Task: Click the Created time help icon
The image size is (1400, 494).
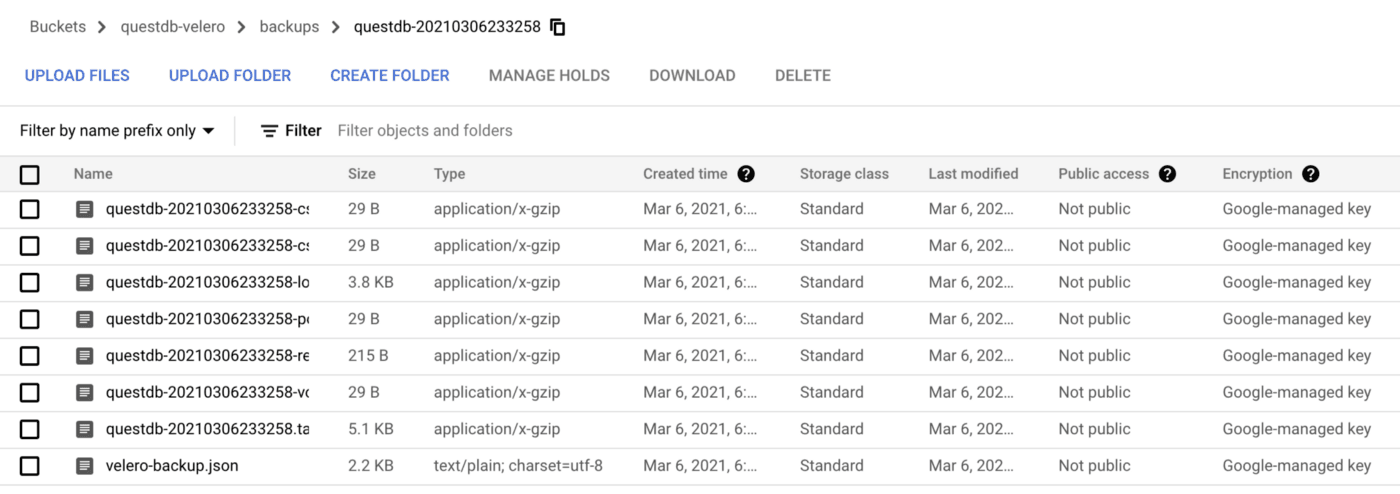Action: coord(745,174)
